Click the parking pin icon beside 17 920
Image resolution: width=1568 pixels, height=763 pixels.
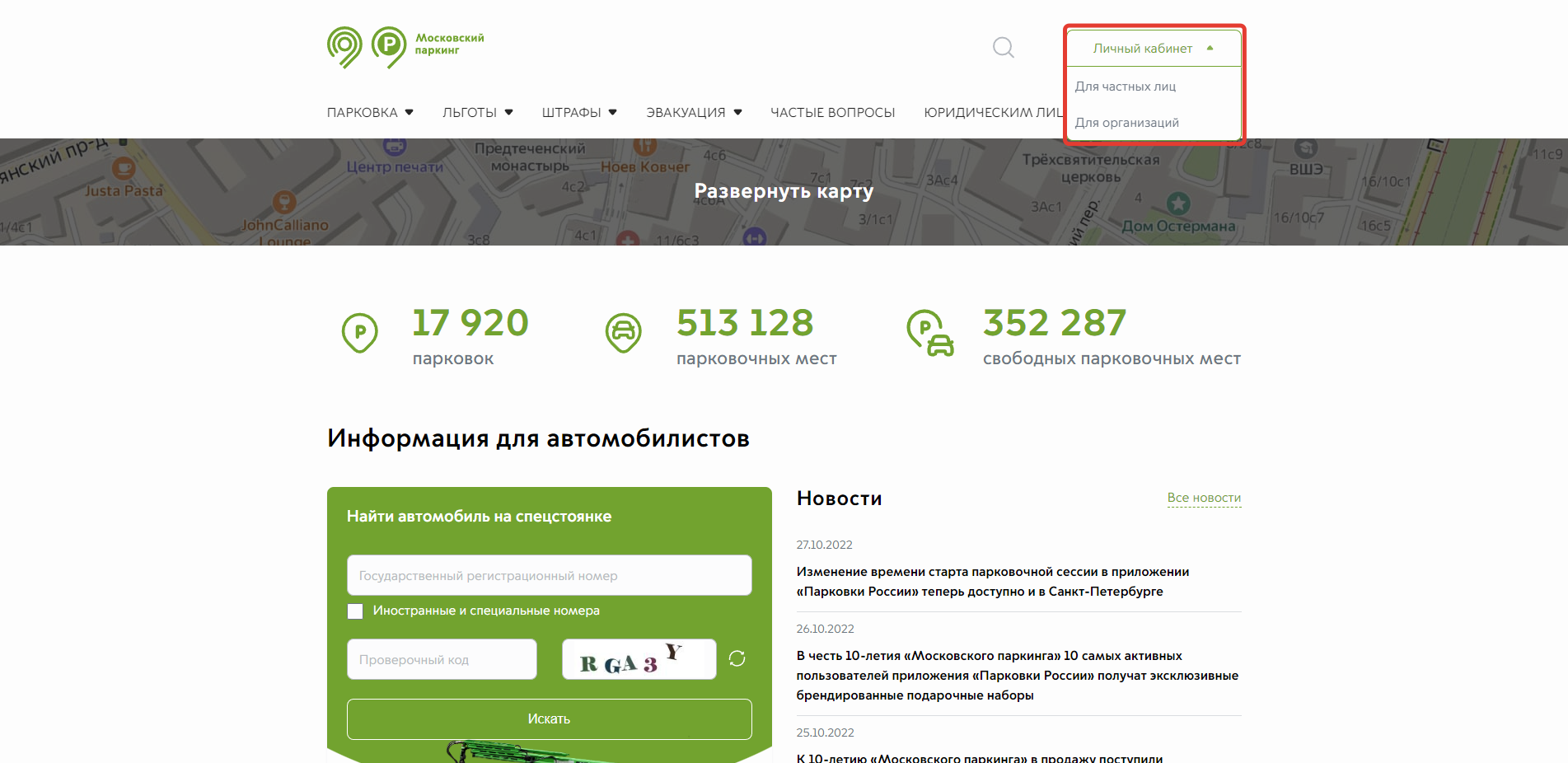(360, 333)
